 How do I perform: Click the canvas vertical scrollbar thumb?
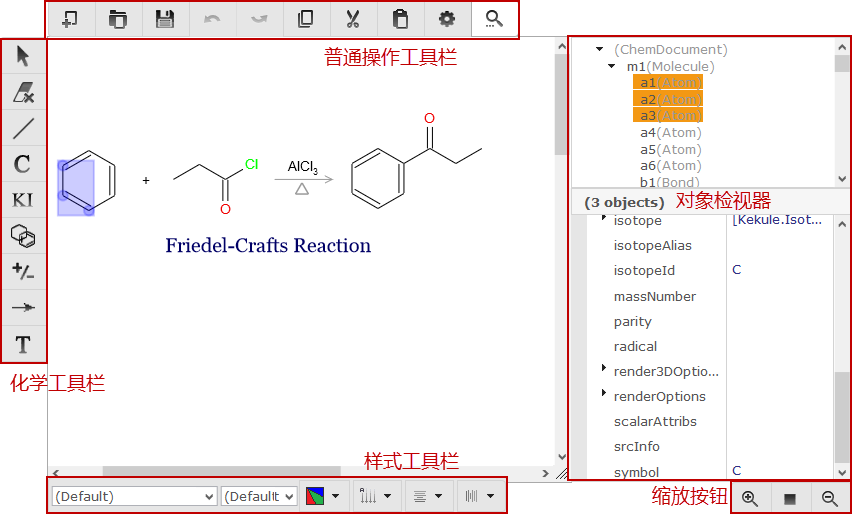tap(561, 104)
